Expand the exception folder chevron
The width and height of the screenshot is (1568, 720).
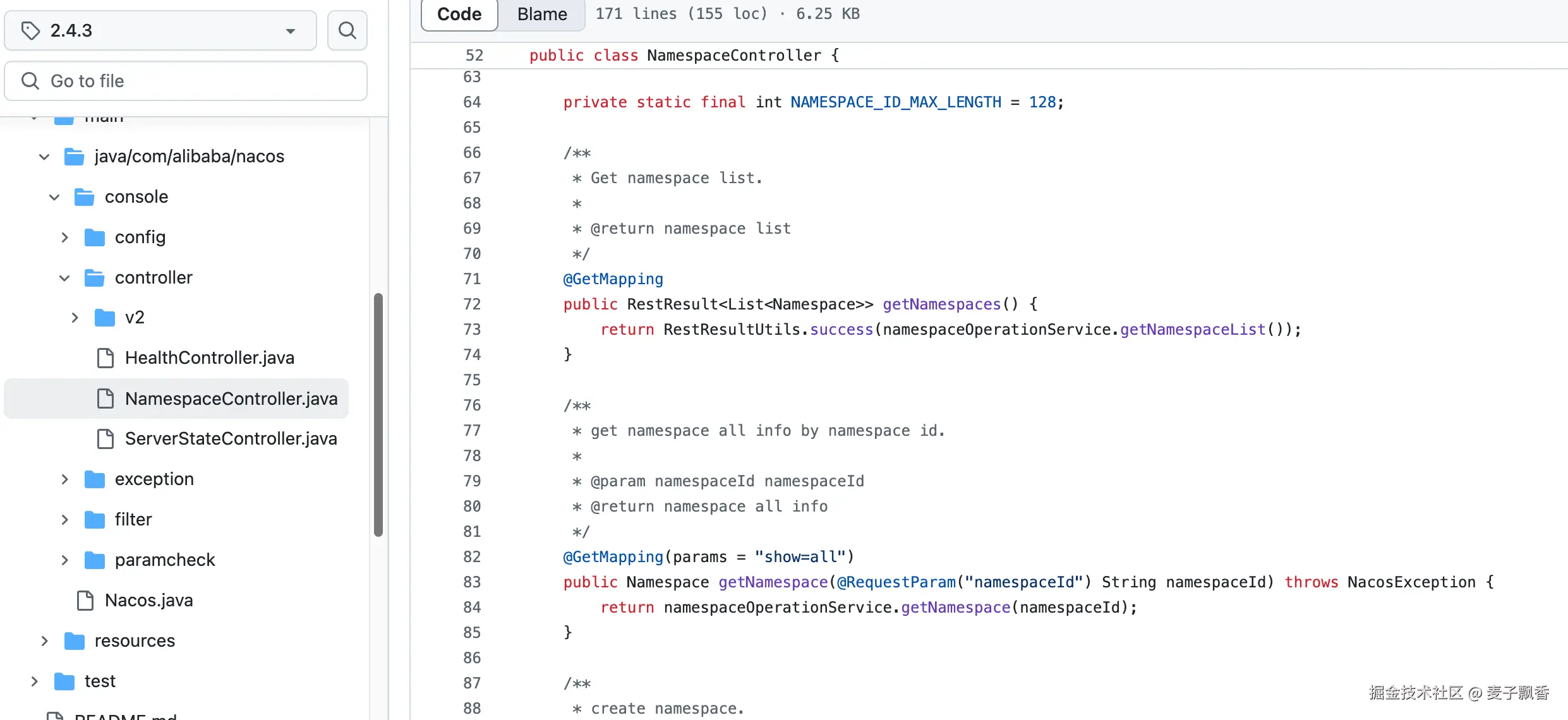click(x=64, y=479)
